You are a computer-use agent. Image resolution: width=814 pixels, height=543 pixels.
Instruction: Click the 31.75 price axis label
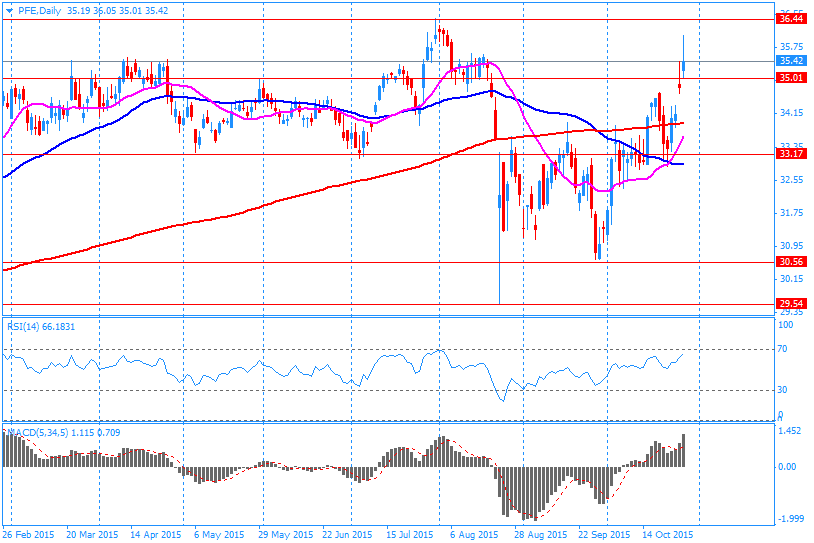click(x=791, y=213)
